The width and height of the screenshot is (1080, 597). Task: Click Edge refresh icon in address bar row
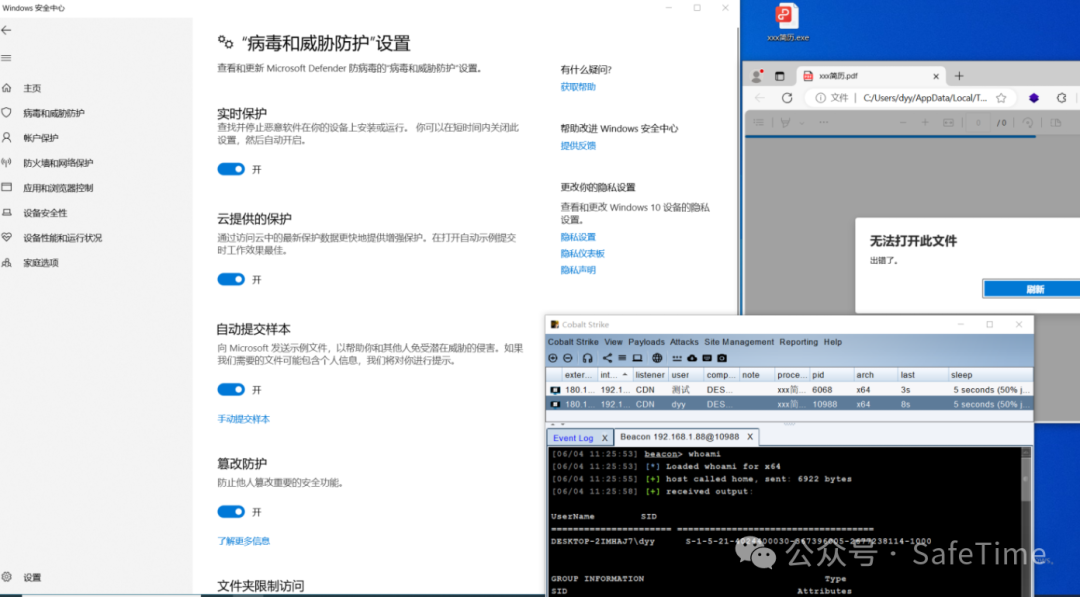tap(787, 98)
